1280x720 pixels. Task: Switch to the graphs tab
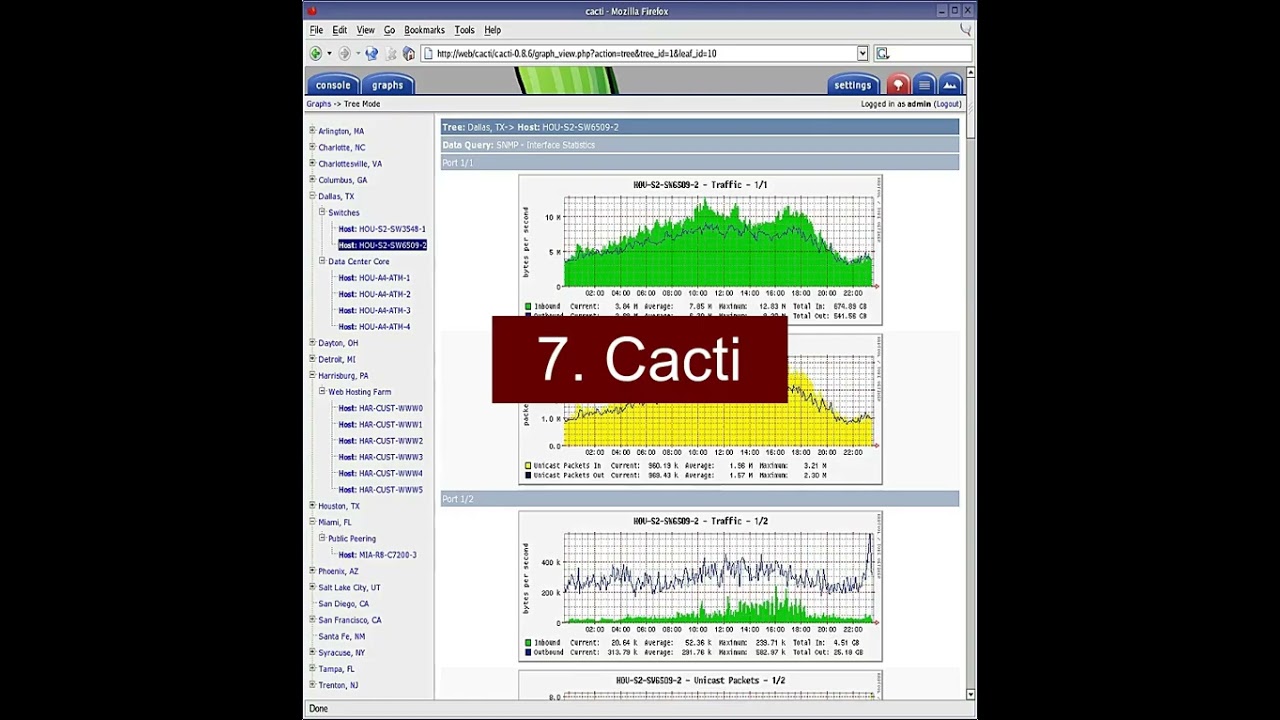387,85
